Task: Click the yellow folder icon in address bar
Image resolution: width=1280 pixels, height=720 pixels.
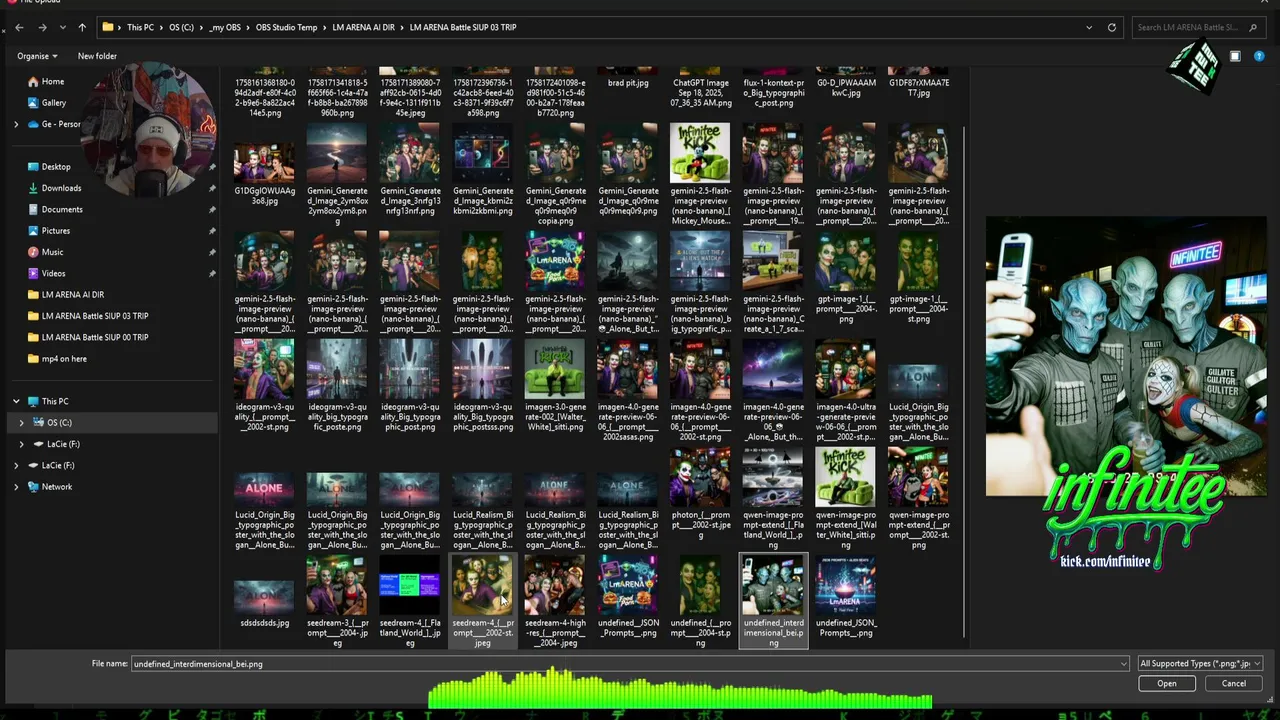Action: pos(107,27)
